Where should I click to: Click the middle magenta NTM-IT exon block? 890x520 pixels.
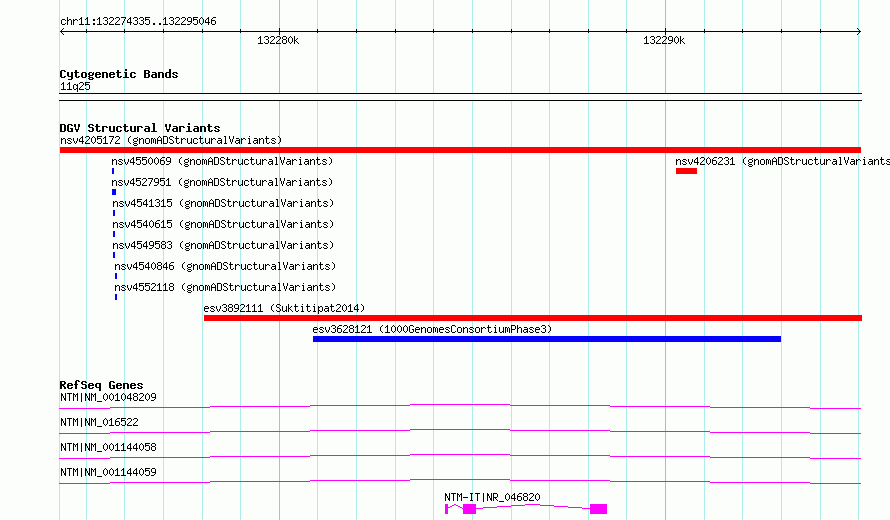469,509
